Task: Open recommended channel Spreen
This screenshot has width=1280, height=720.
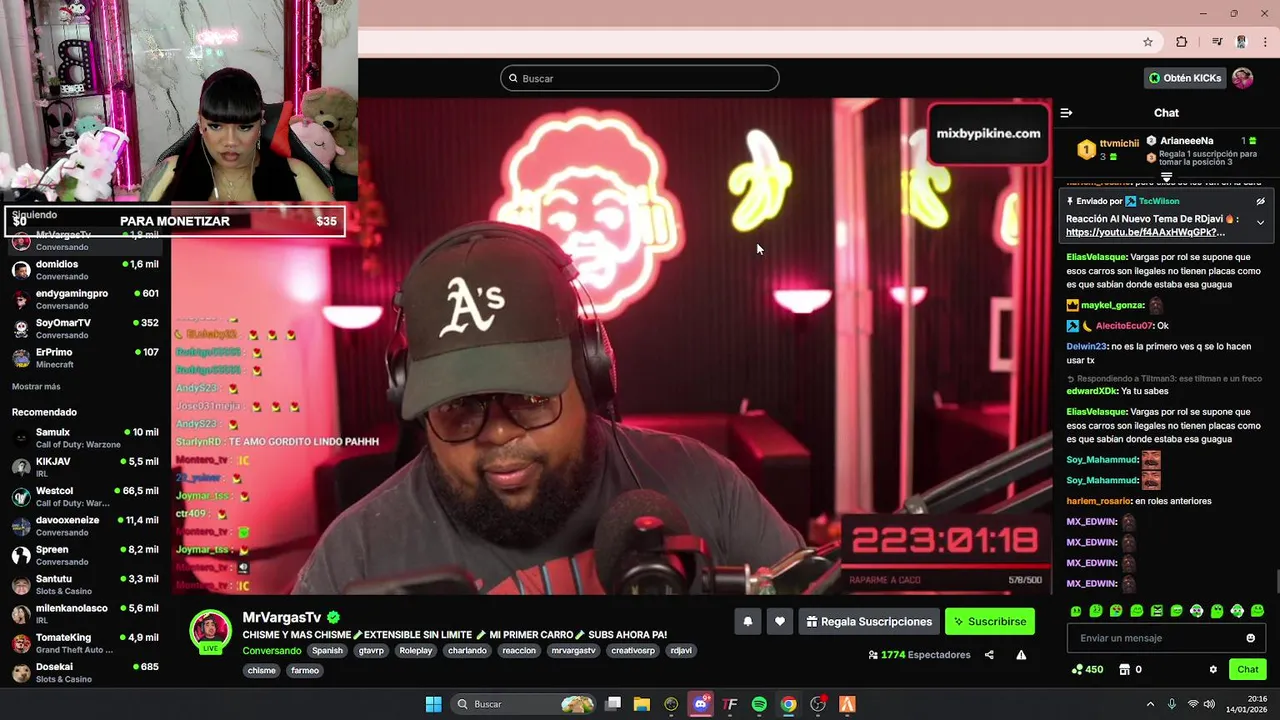Action: (85, 555)
